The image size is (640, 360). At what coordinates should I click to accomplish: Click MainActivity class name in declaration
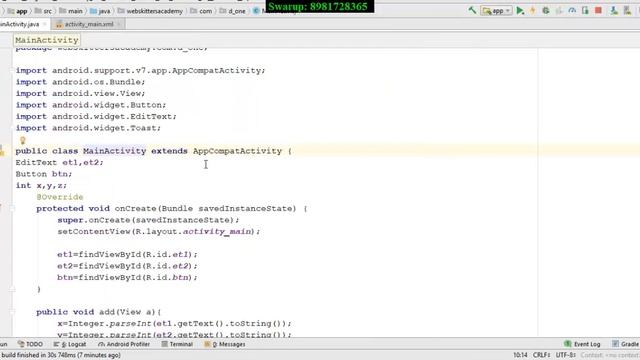pyautogui.click(x=114, y=151)
